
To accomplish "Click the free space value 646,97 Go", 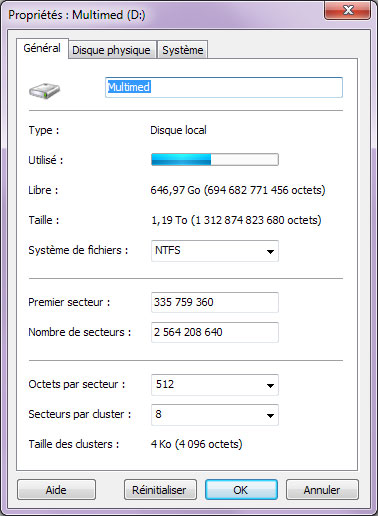I will click(238, 190).
